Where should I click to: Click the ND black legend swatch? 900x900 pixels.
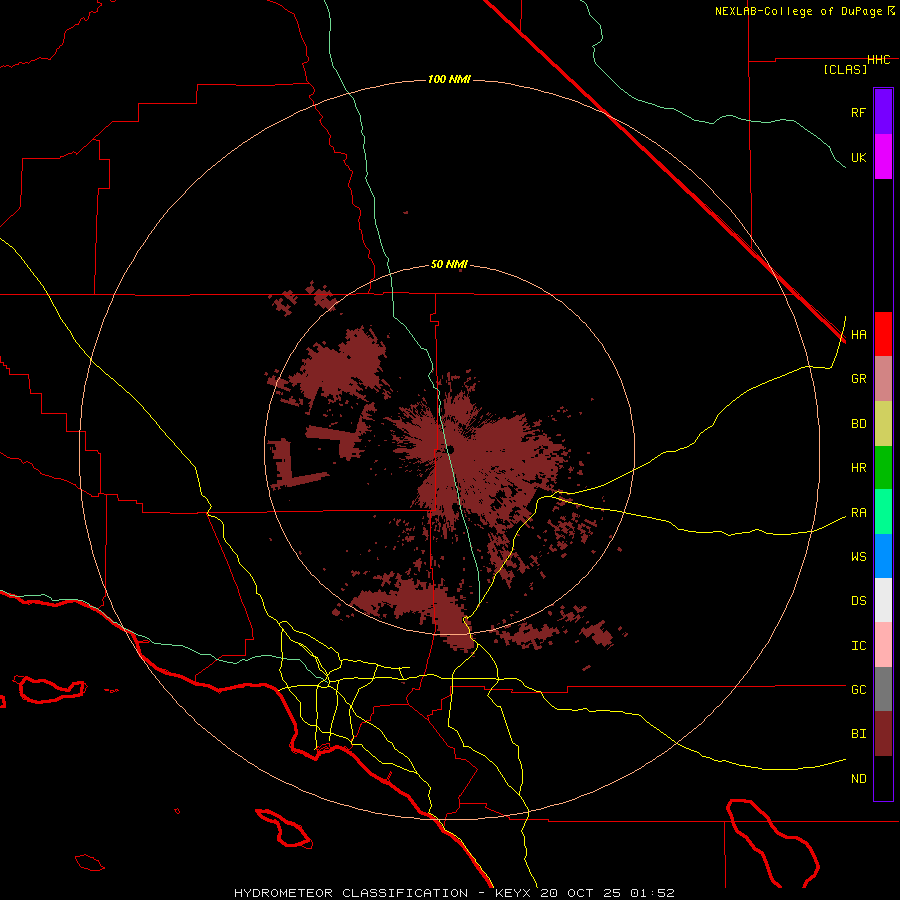[x=883, y=778]
